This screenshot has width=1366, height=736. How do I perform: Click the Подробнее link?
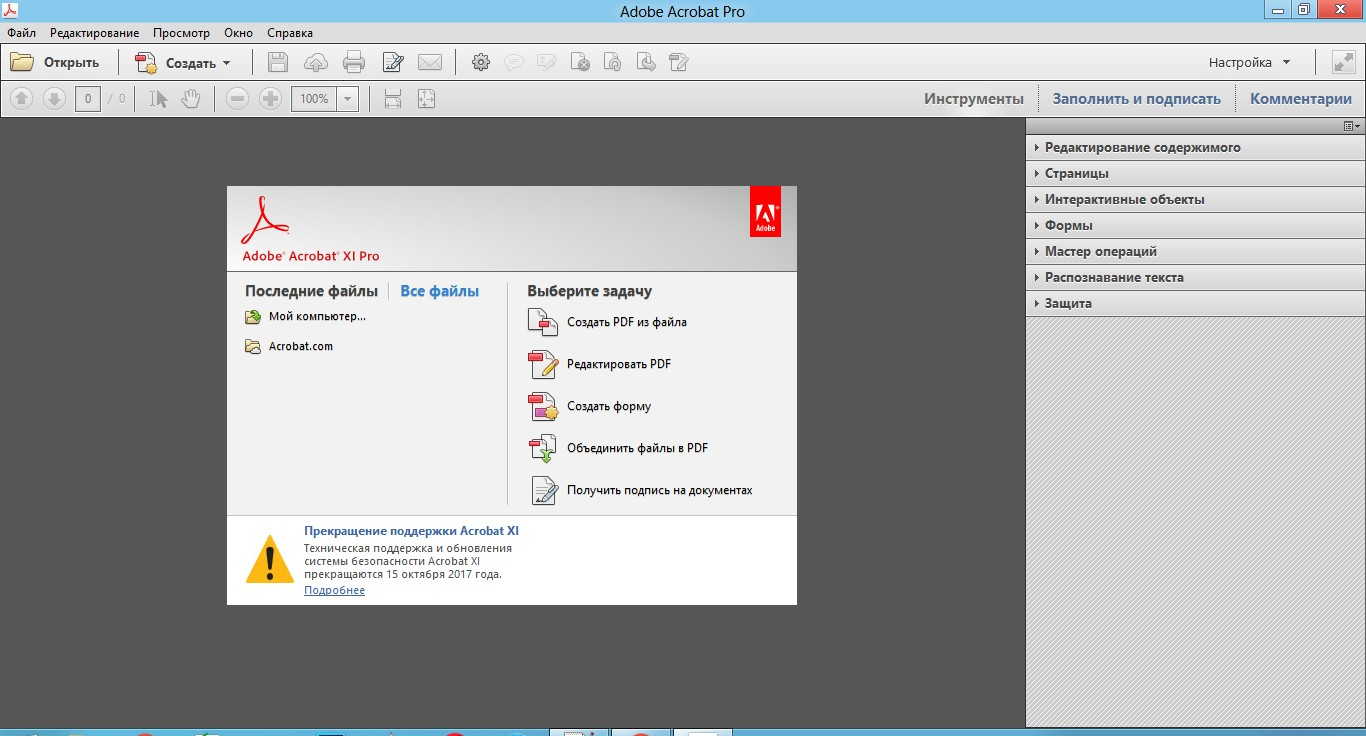[x=334, y=590]
